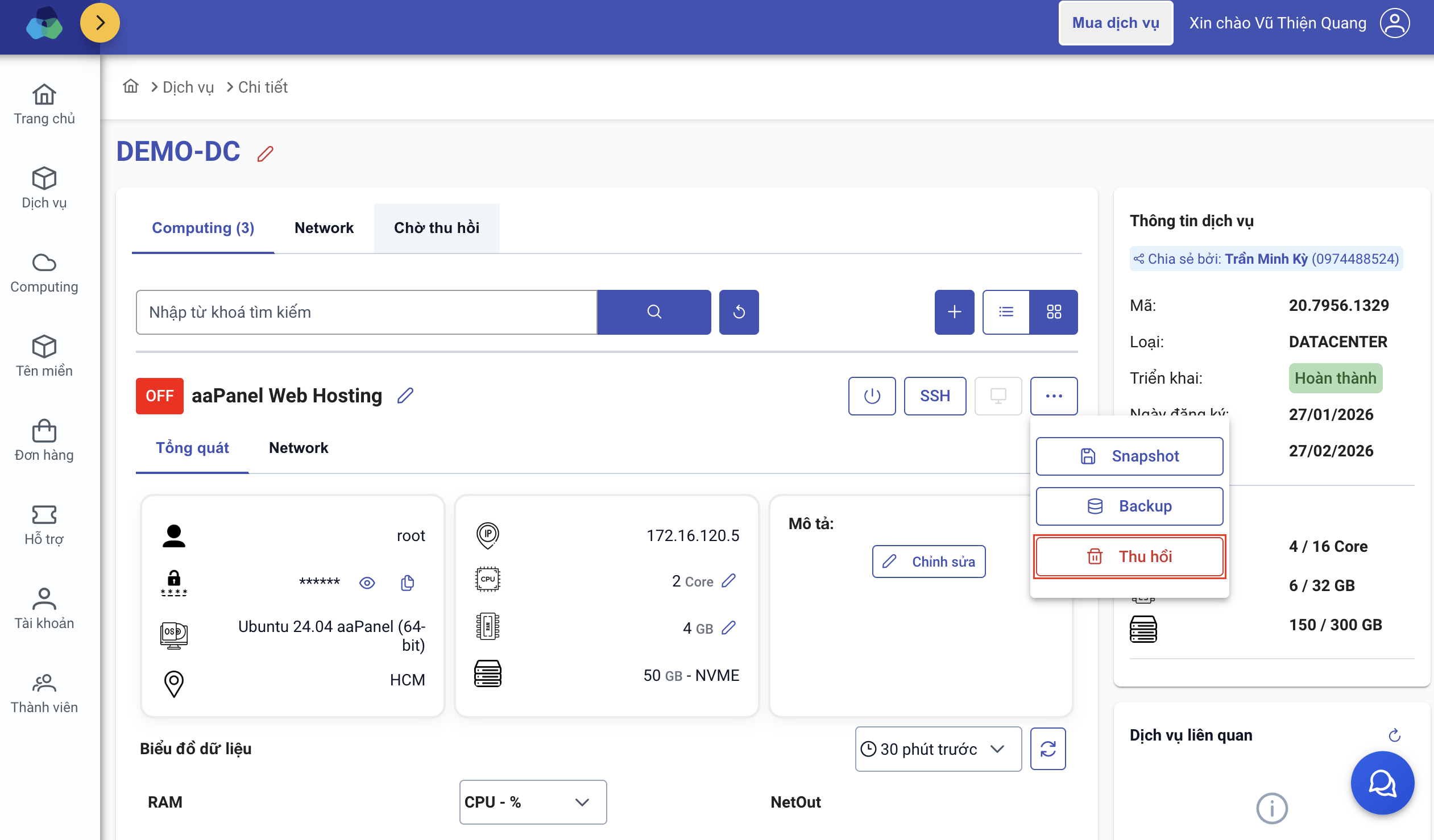Show the hidden password
This screenshot has height=840, width=1434.
pos(367,583)
